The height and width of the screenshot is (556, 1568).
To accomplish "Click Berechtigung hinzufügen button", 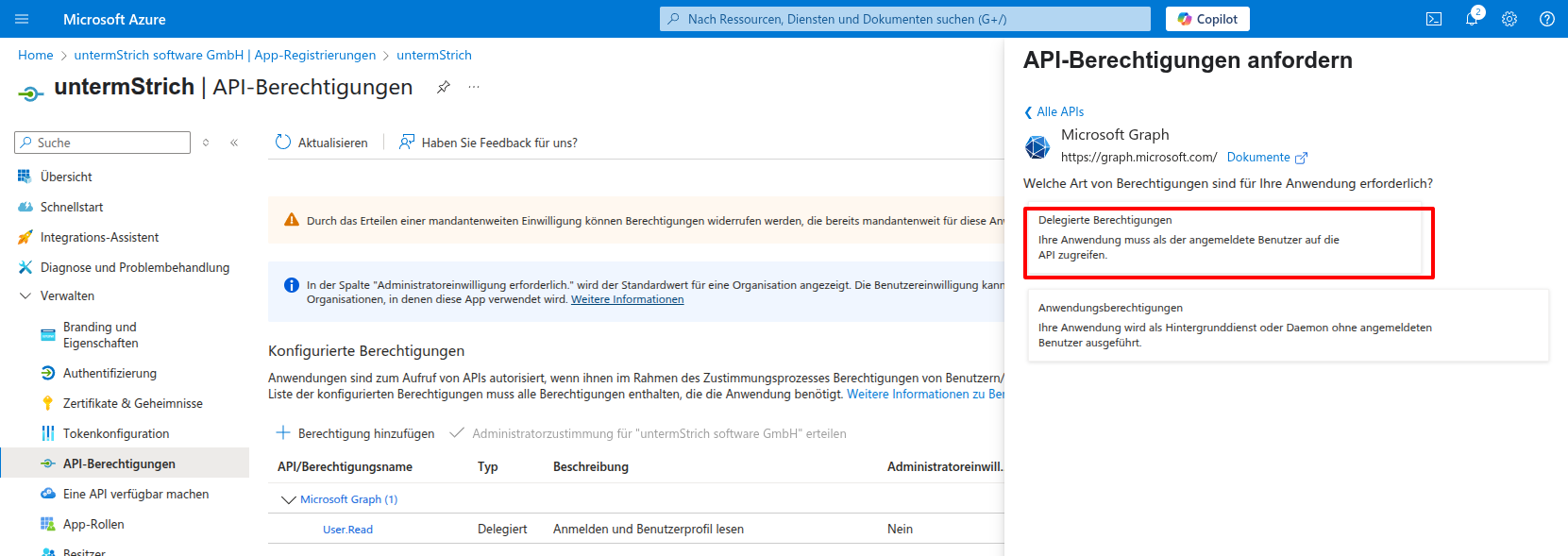I will coord(355,433).
